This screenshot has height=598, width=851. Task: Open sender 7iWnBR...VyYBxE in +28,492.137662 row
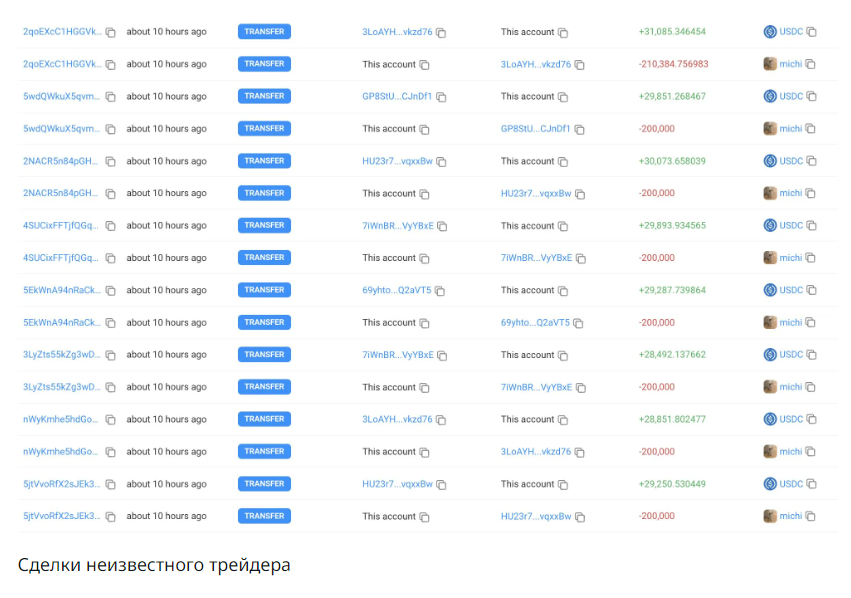coord(398,354)
